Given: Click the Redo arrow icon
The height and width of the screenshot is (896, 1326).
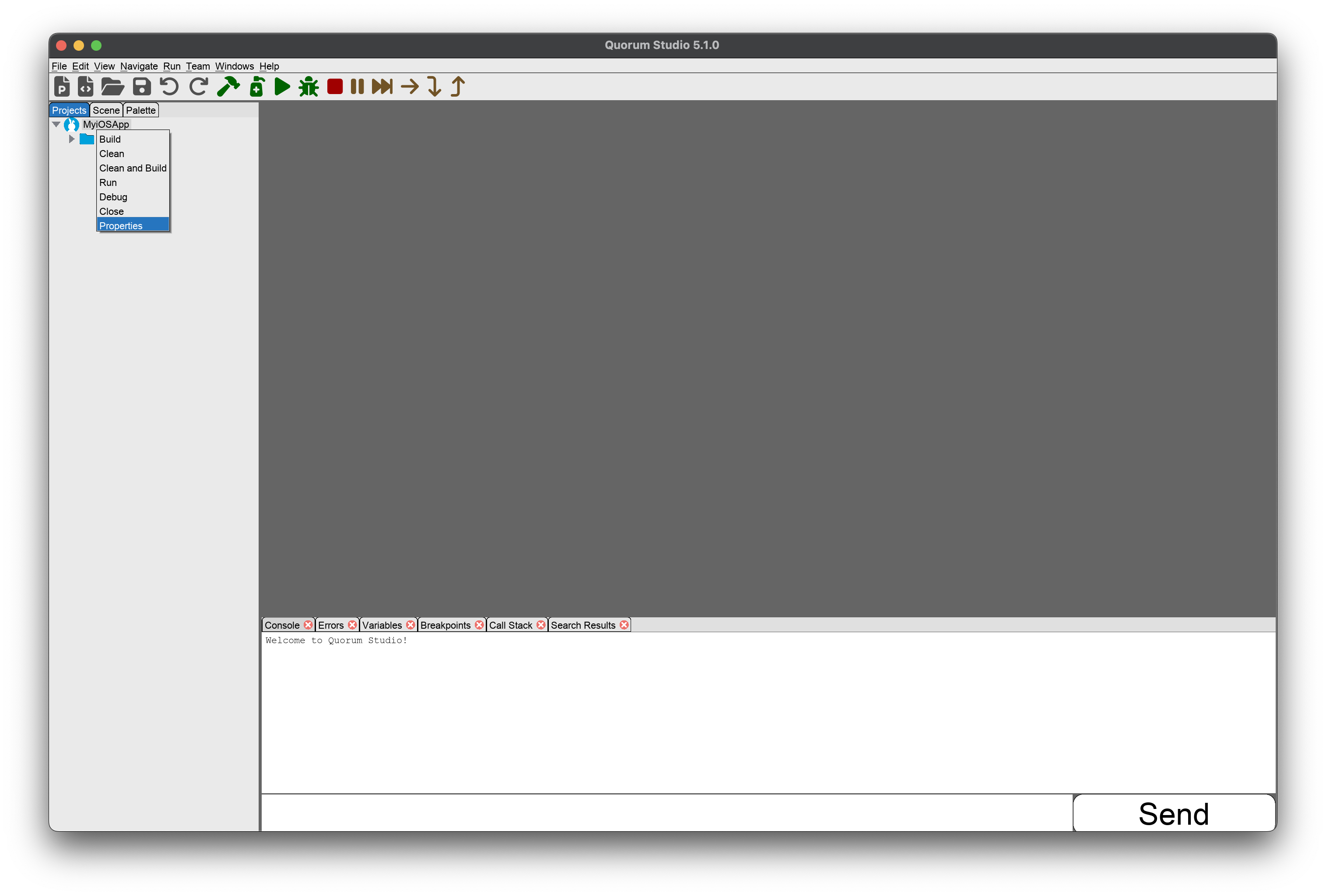Looking at the screenshot, I should (x=198, y=87).
